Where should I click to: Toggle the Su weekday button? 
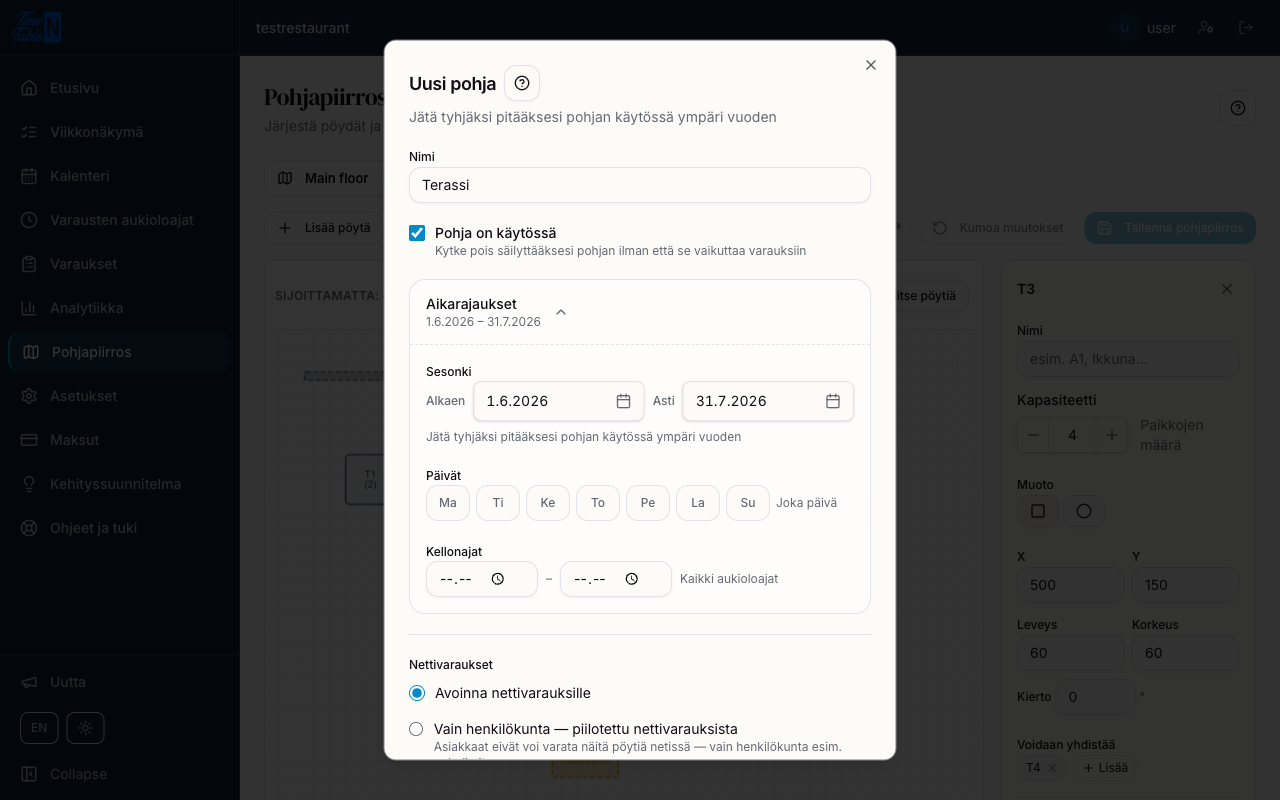click(748, 503)
